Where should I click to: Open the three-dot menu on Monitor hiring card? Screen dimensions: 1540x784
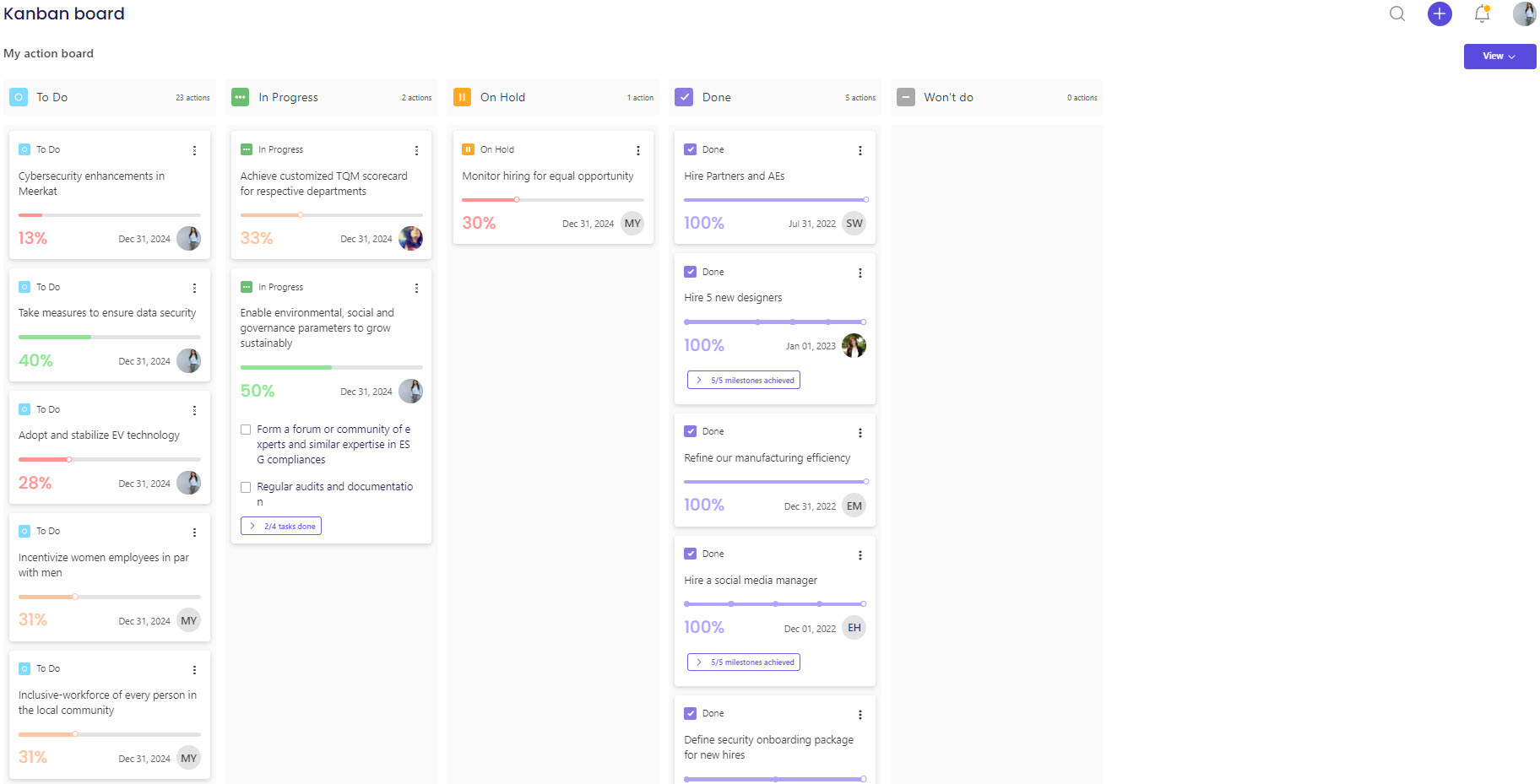[637, 150]
